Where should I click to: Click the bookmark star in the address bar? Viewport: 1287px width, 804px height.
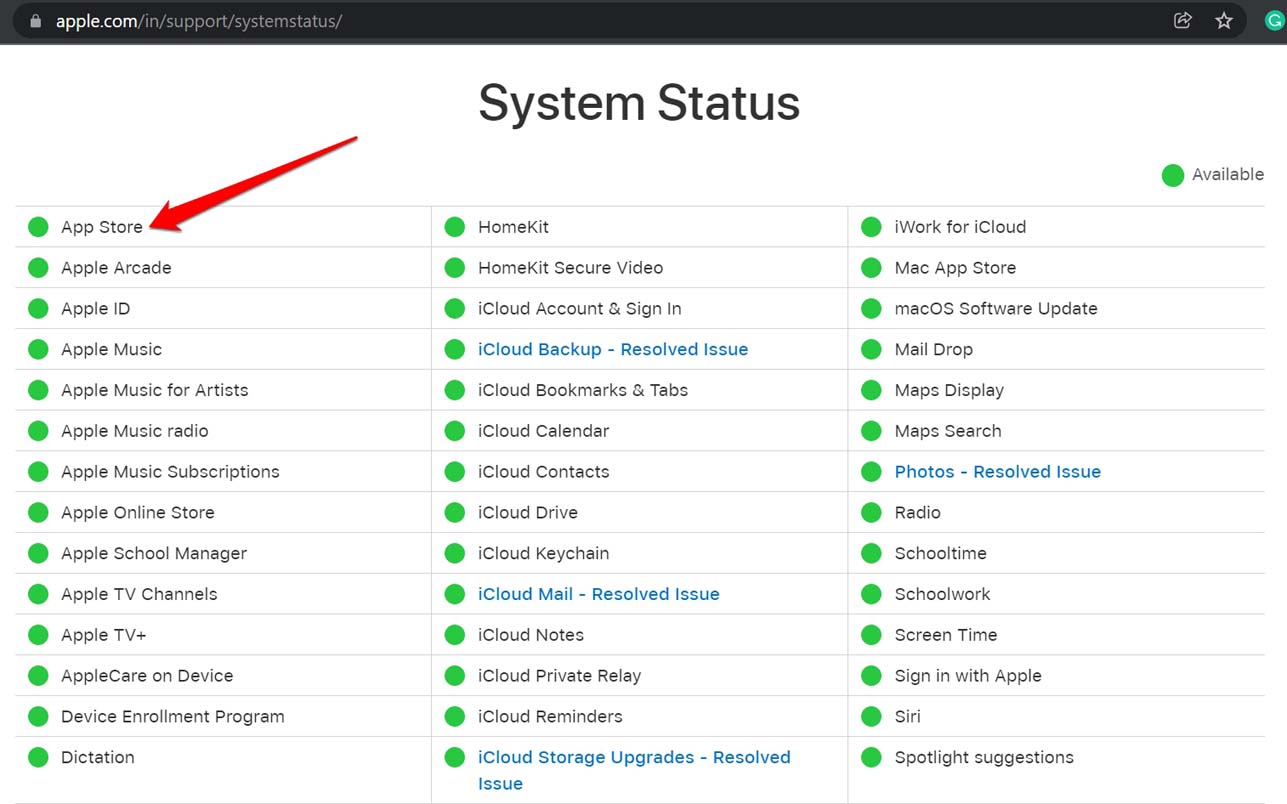pos(1224,19)
